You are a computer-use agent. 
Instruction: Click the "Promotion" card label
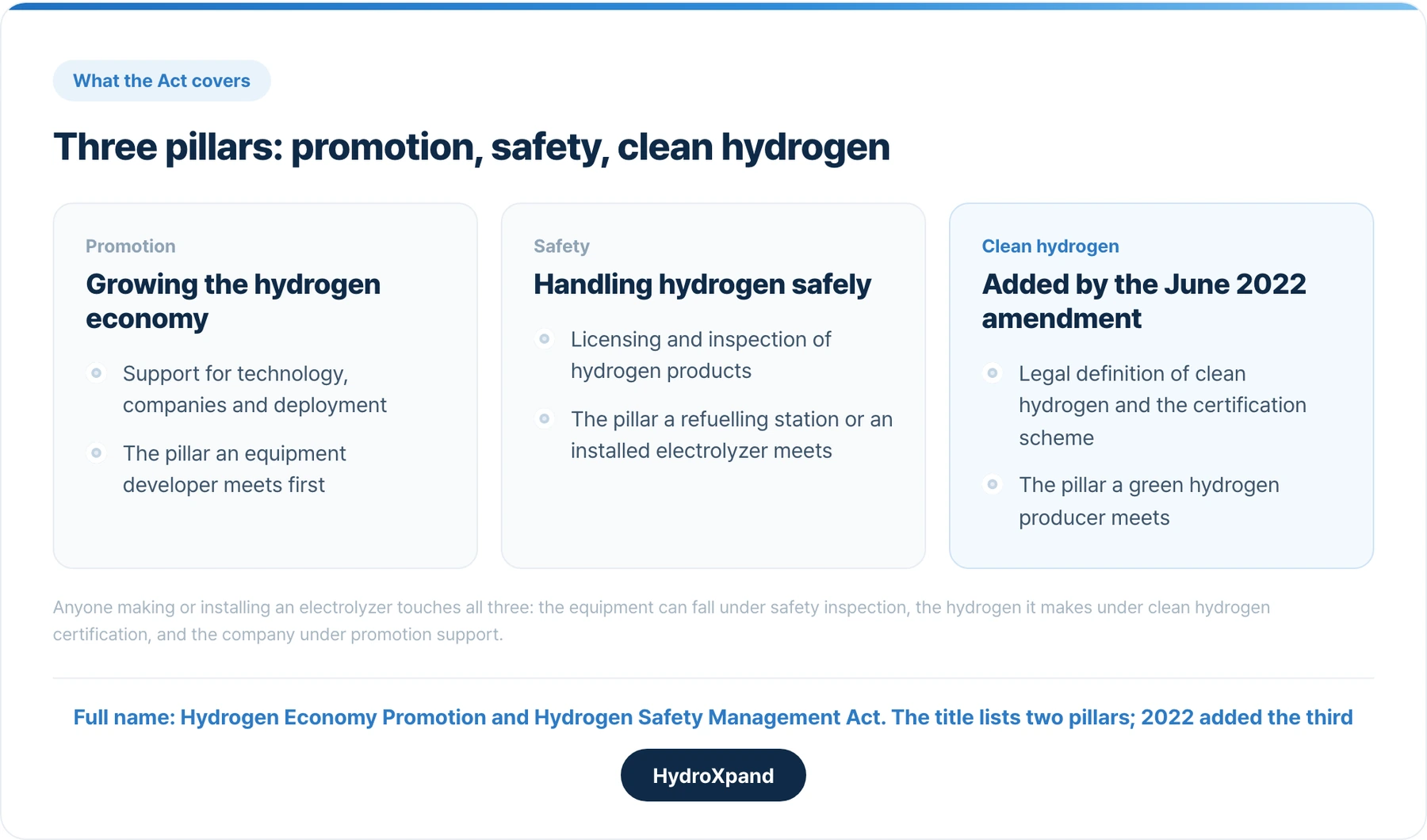(x=131, y=246)
